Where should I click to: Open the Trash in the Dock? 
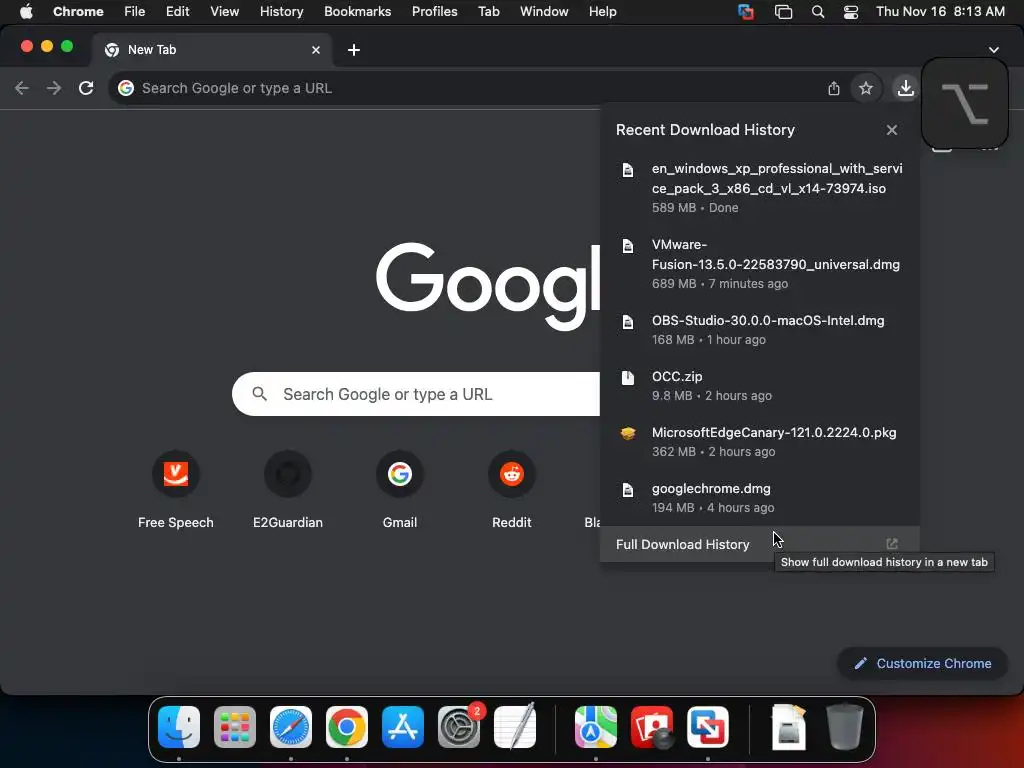[845, 726]
